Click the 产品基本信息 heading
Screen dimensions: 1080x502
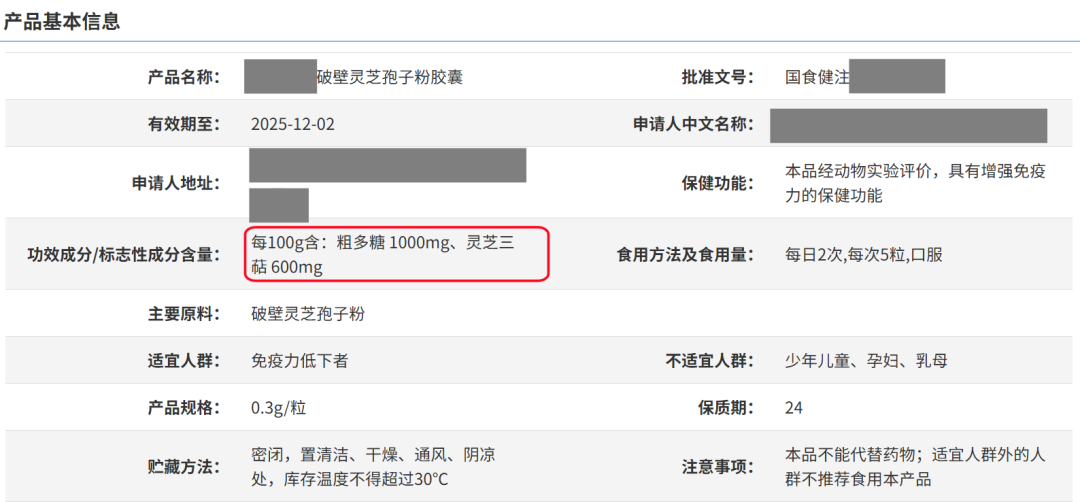(x=62, y=21)
